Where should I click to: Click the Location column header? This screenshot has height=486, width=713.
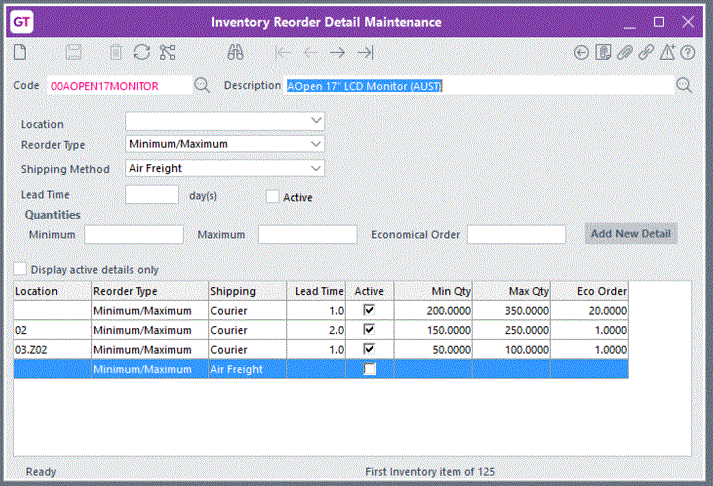tap(52, 291)
